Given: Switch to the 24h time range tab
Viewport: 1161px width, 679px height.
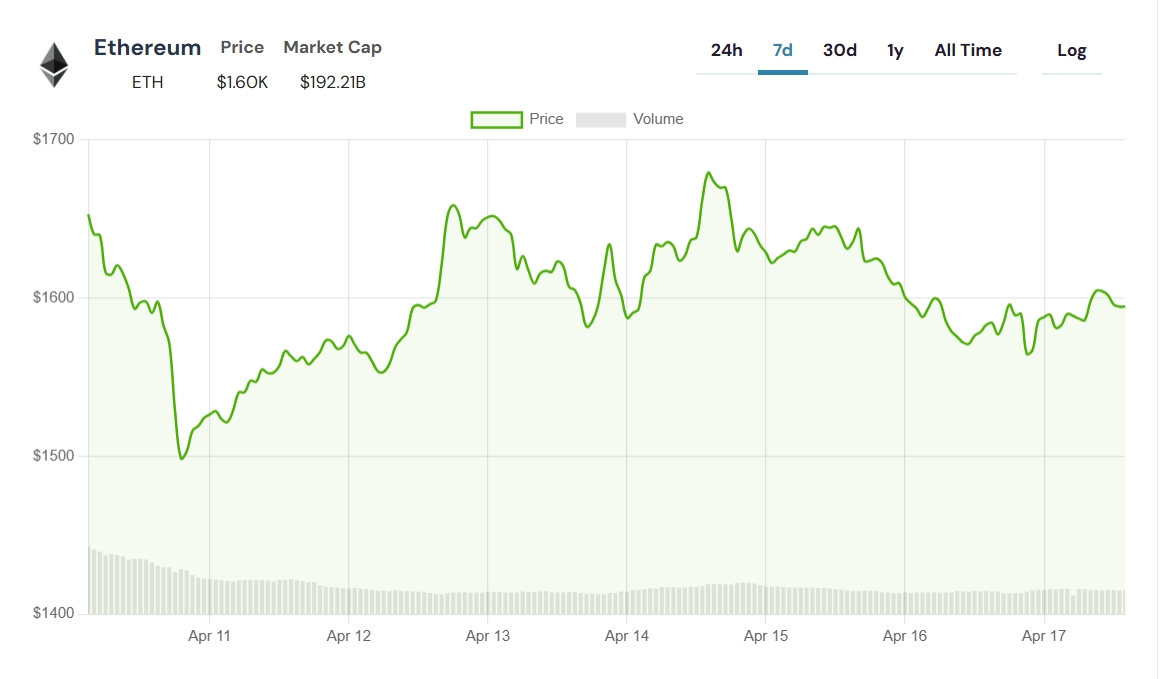Looking at the screenshot, I should click(x=726, y=50).
